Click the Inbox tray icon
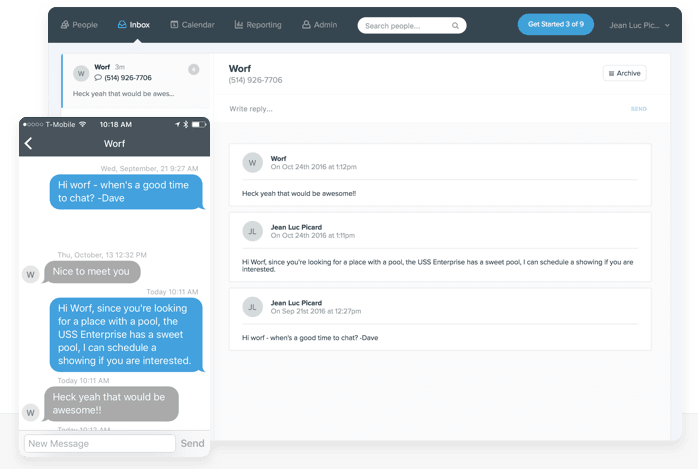 click(x=122, y=25)
